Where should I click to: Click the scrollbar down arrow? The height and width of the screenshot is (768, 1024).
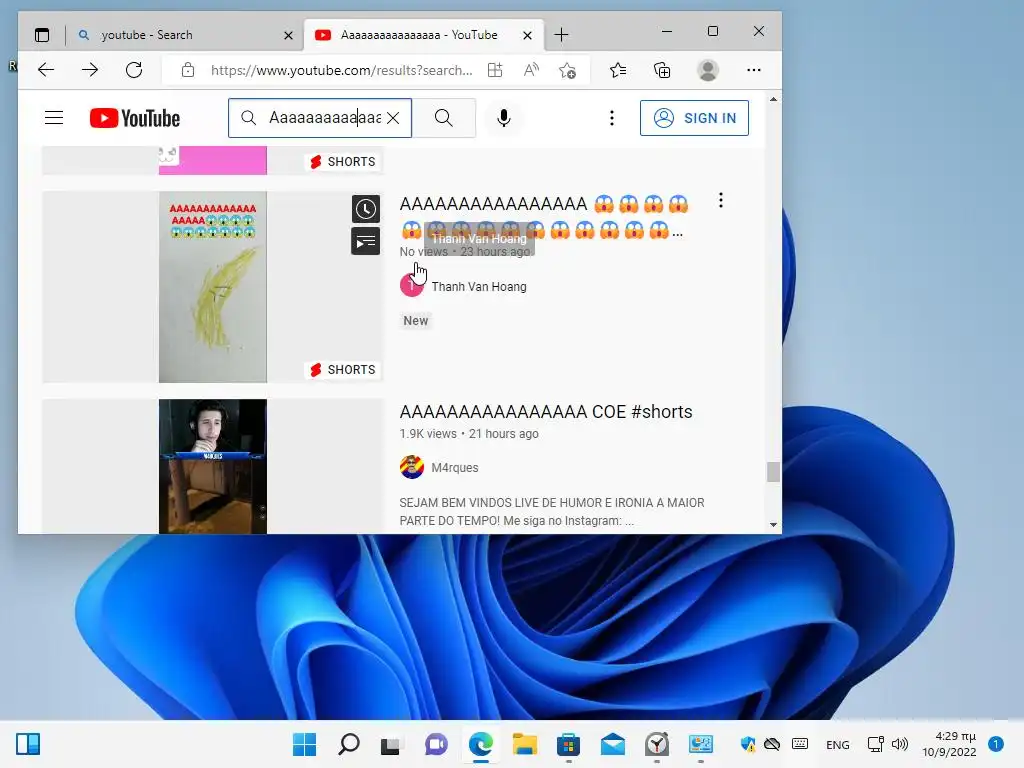773,524
